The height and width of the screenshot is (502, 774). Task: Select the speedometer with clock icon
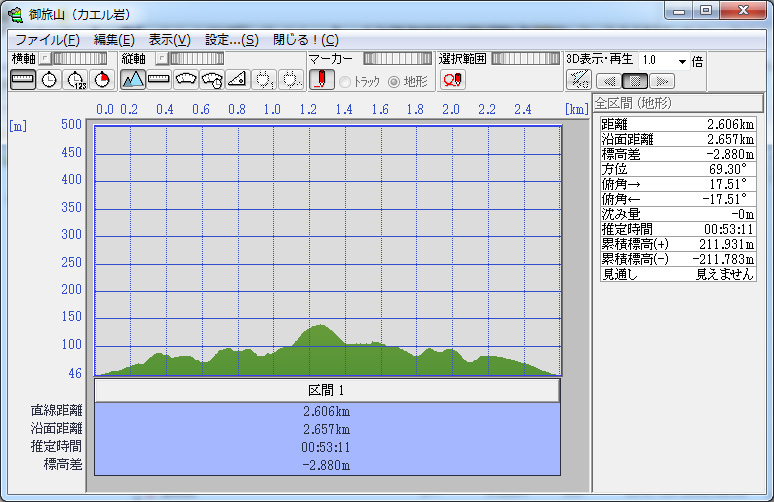coord(212,79)
